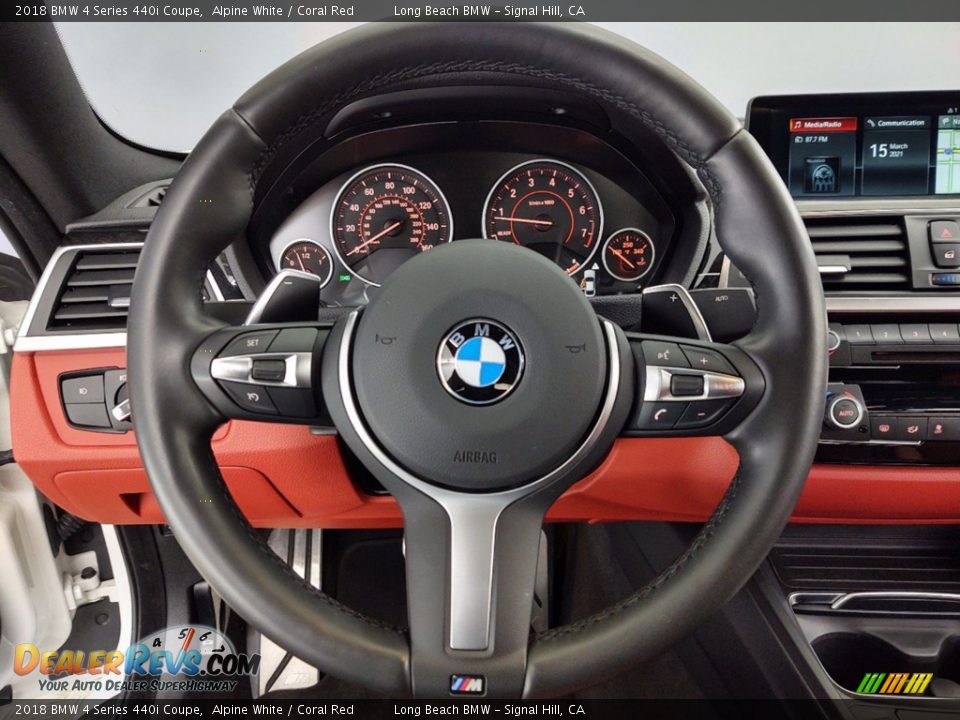Click the green indicator light in the cluster
Viewport: 960px width, 720px height.
tap(344, 279)
